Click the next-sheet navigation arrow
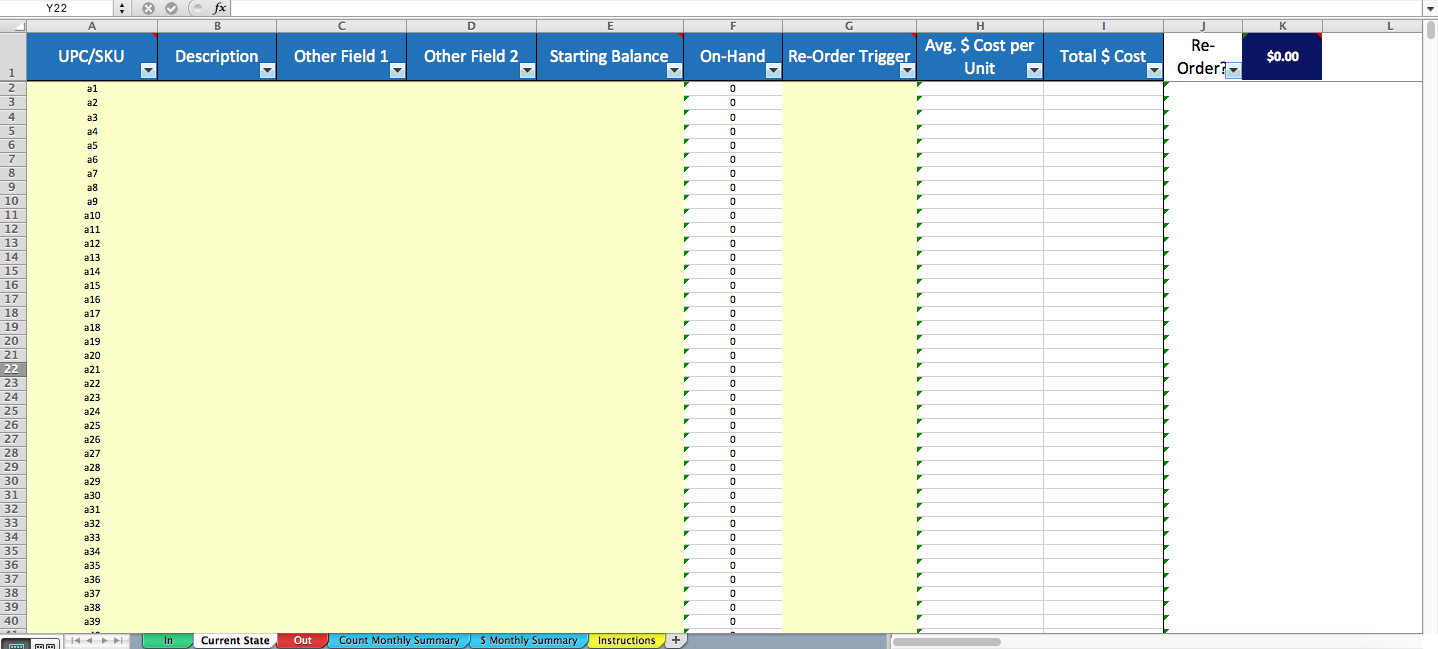Viewport: 1438px width, 649px height. click(104, 641)
